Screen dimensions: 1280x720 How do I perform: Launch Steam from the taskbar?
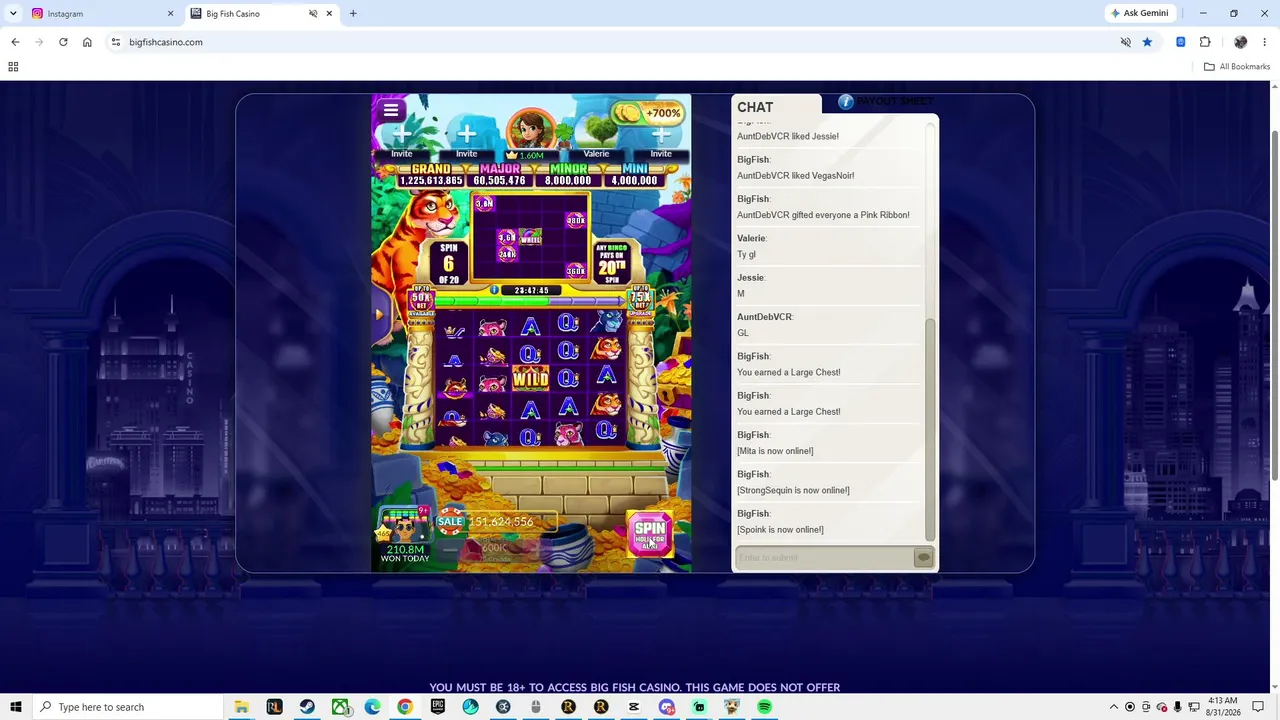[307, 707]
